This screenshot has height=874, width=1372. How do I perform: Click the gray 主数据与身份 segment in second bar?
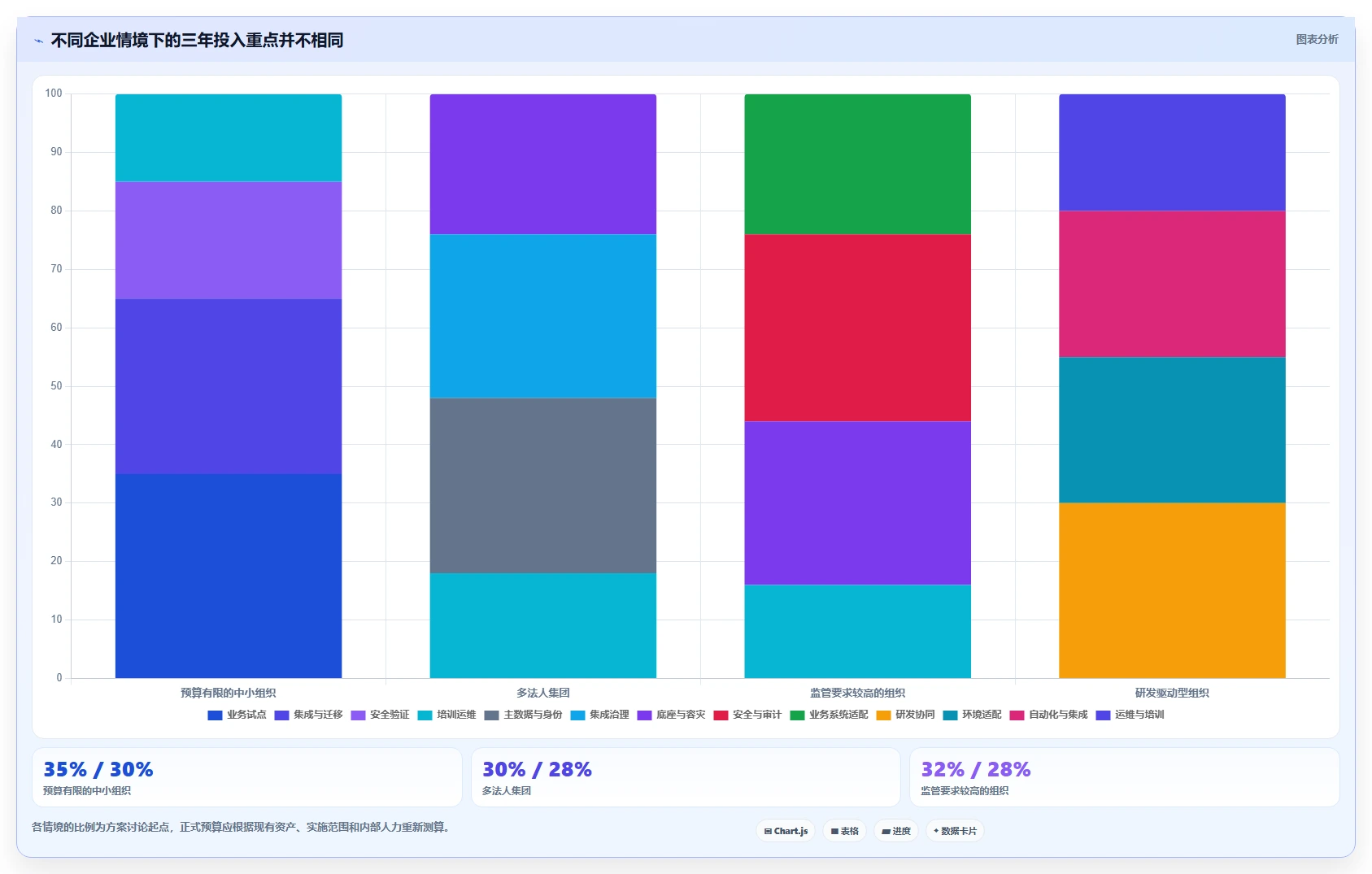[x=543, y=485]
